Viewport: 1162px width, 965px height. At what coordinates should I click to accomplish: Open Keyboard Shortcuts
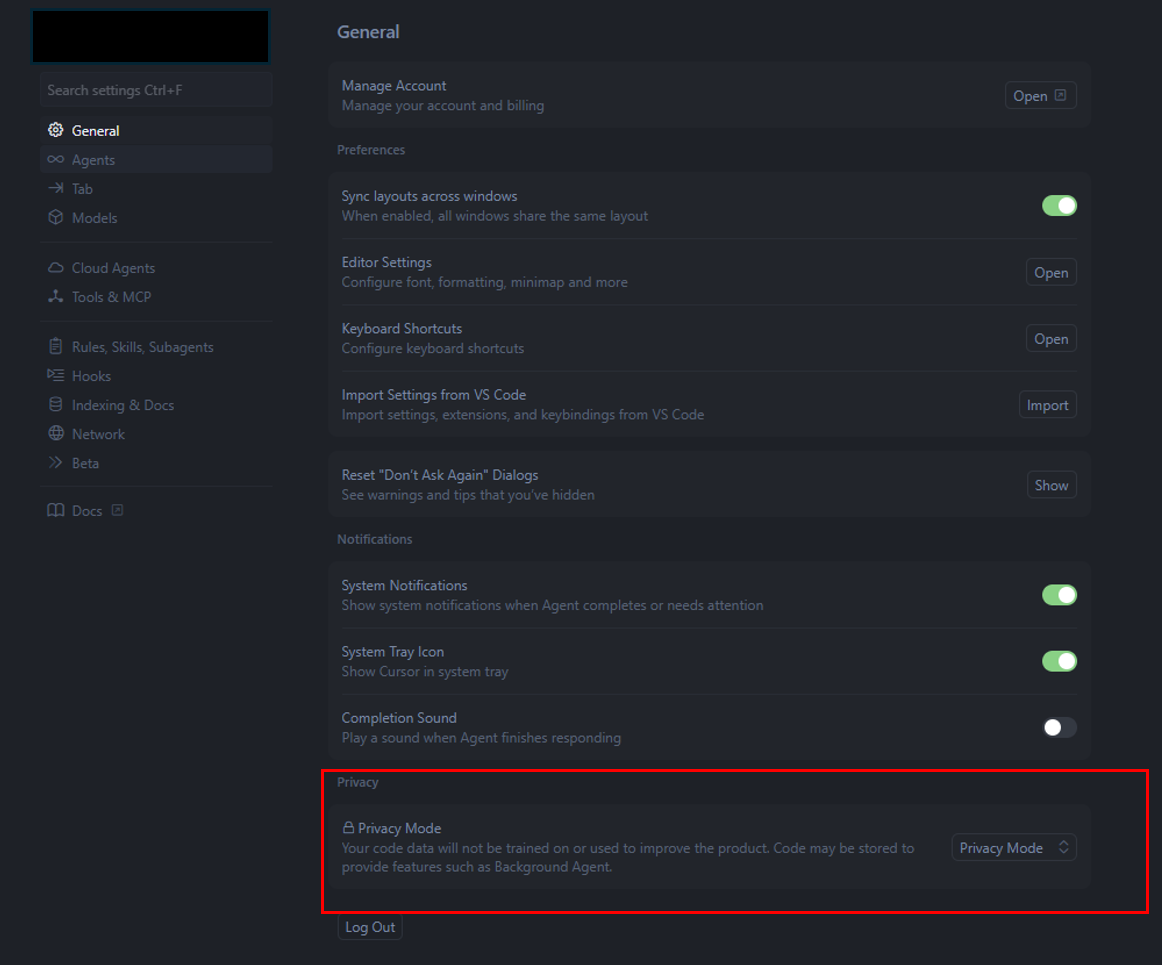click(x=1051, y=339)
